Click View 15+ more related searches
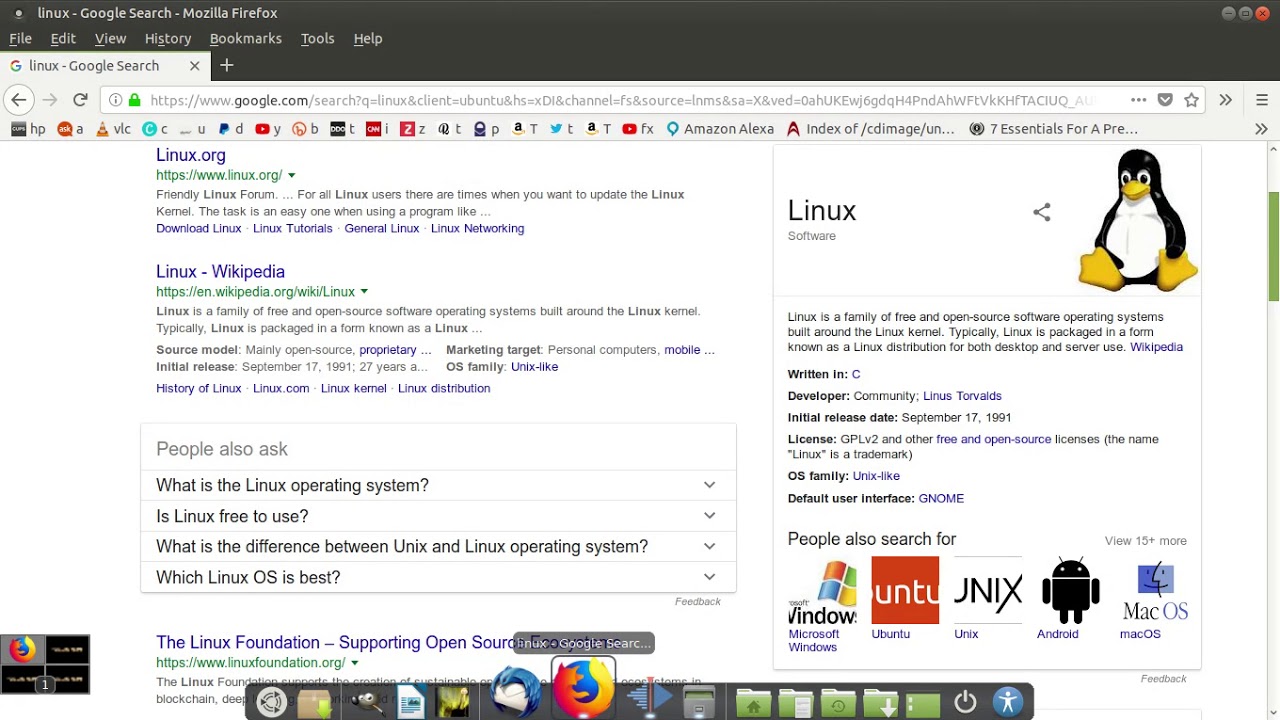The image size is (1280, 720). point(1145,541)
